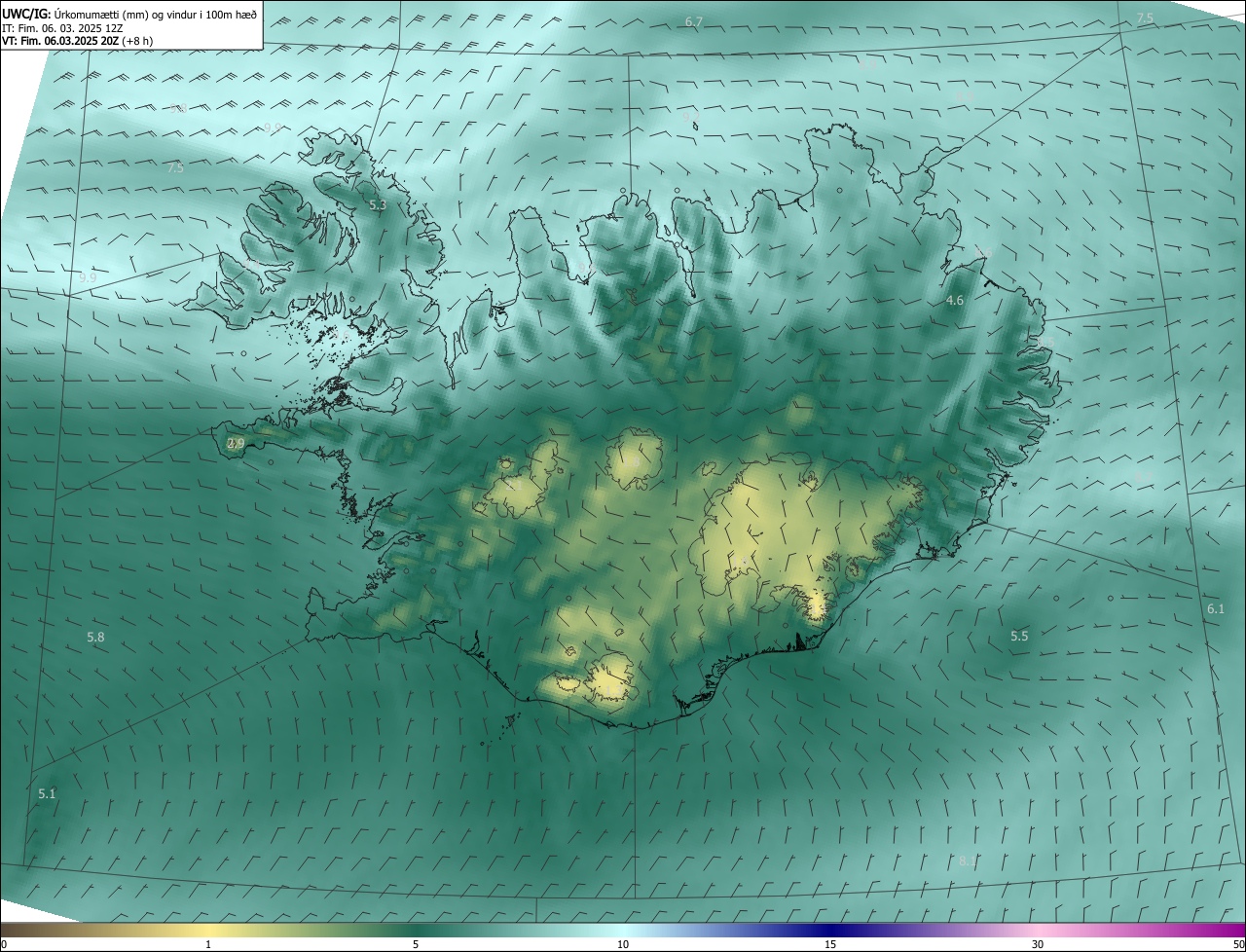Click the colour scale at the 5 mark
Screen dimensions: 1246x952
[x=416, y=945]
